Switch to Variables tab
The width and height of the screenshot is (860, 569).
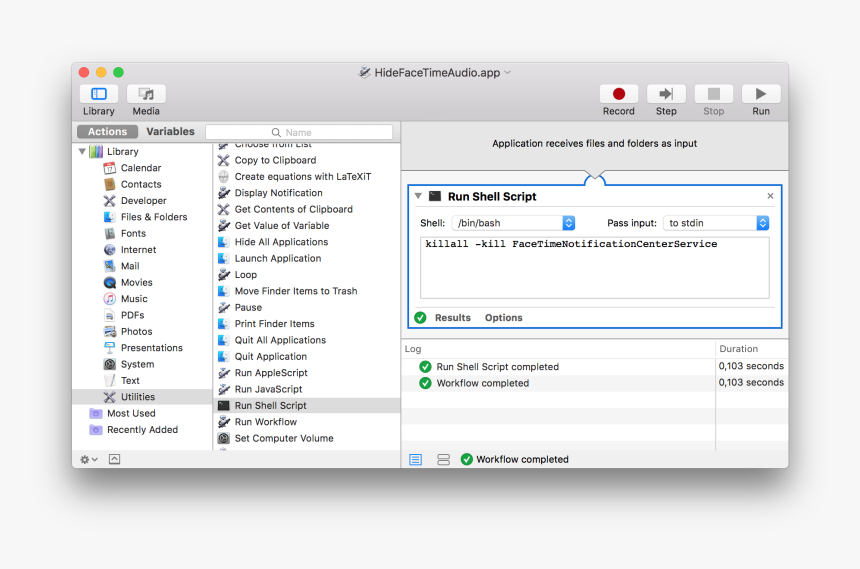tap(170, 132)
